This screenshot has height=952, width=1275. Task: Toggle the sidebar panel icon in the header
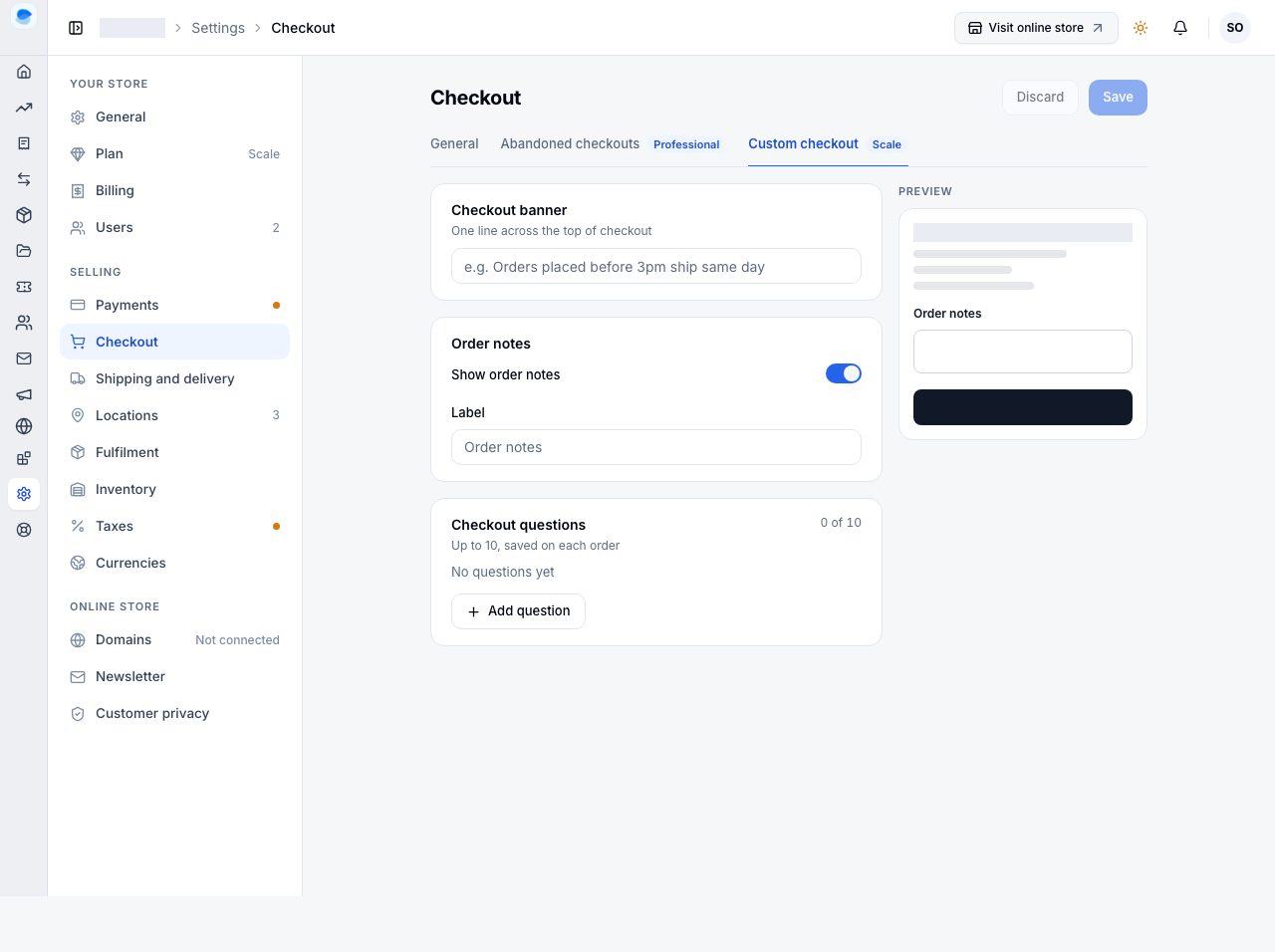(x=76, y=28)
